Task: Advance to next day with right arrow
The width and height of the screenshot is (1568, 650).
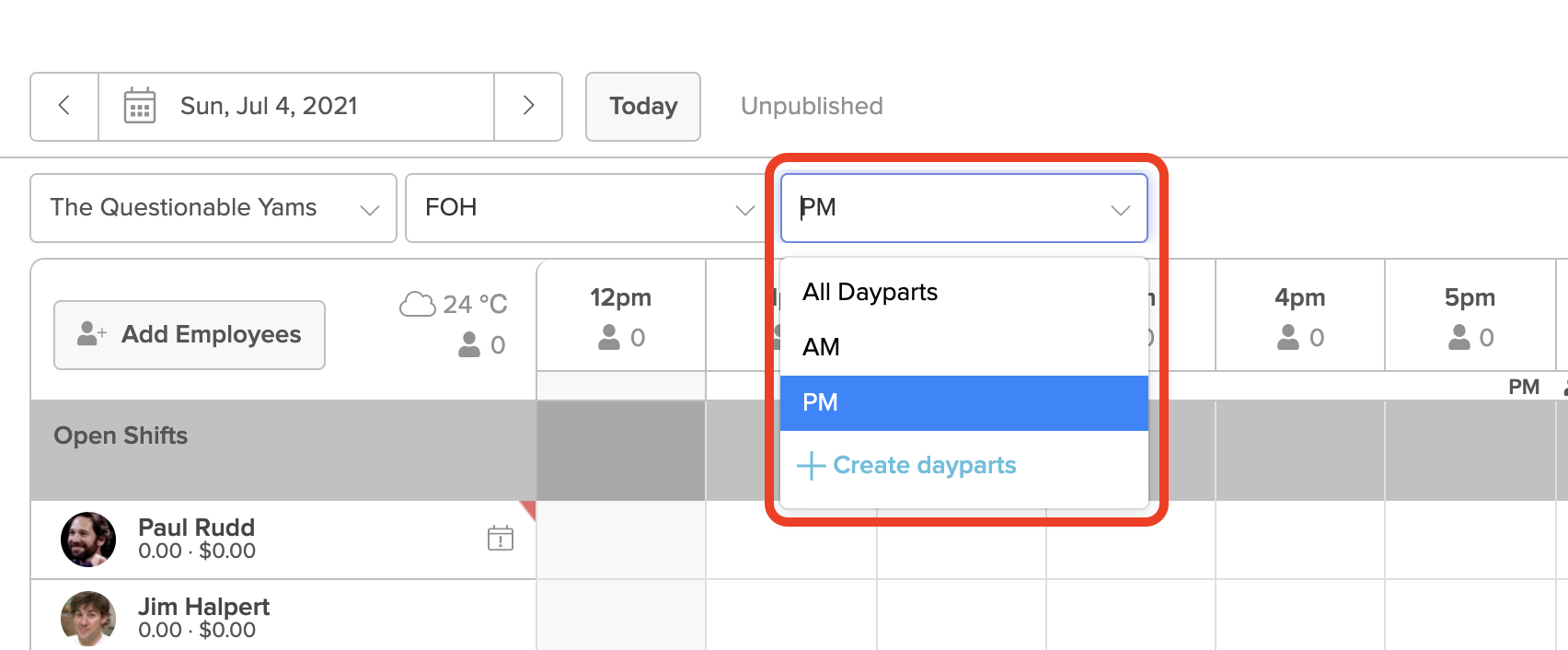Action: 528,106
